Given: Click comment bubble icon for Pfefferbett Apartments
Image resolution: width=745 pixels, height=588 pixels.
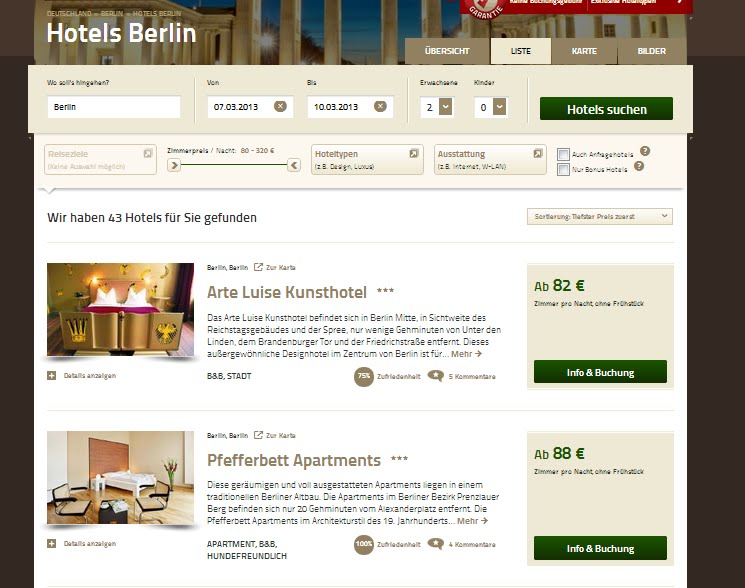Looking at the screenshot, I should tap(435, 544).
